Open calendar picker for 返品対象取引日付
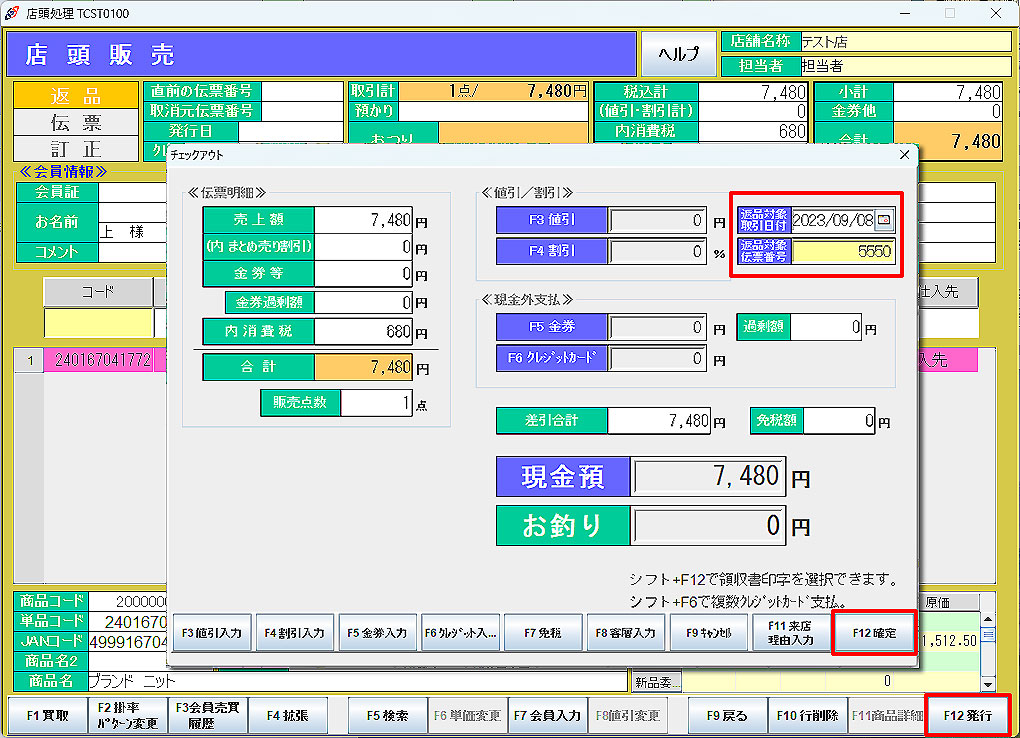 884,219
